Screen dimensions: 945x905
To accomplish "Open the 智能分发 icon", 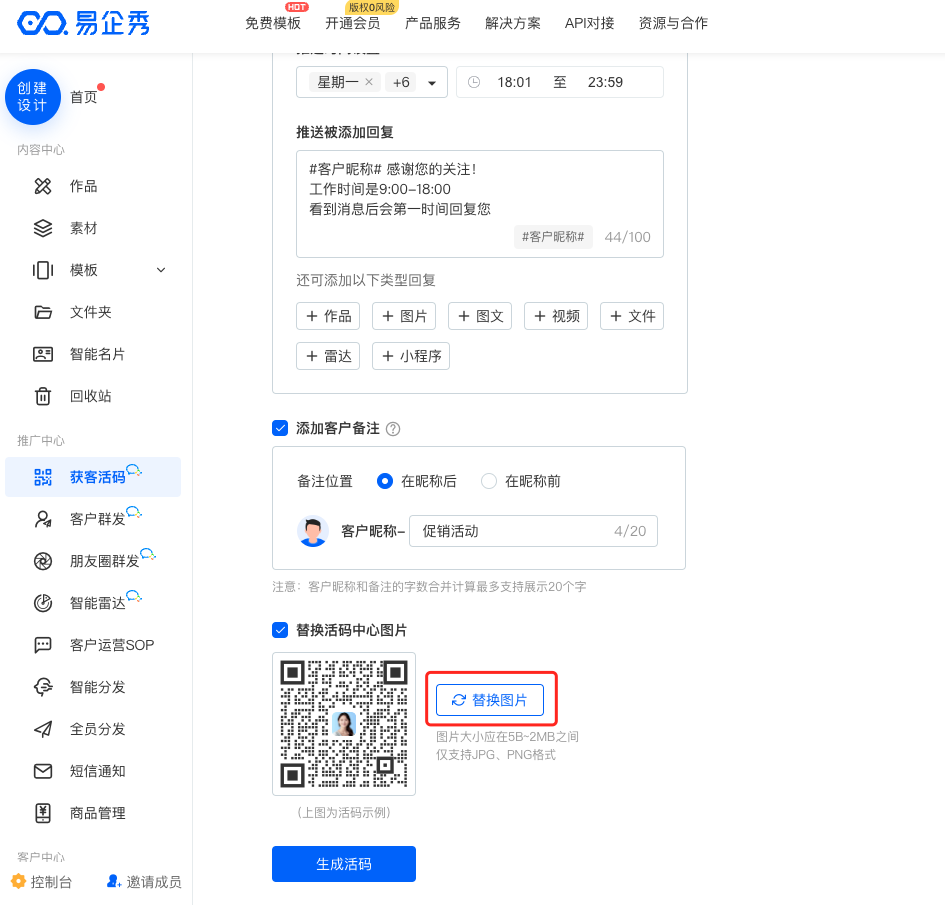I will pyautogui.click(x=43, y=687).
